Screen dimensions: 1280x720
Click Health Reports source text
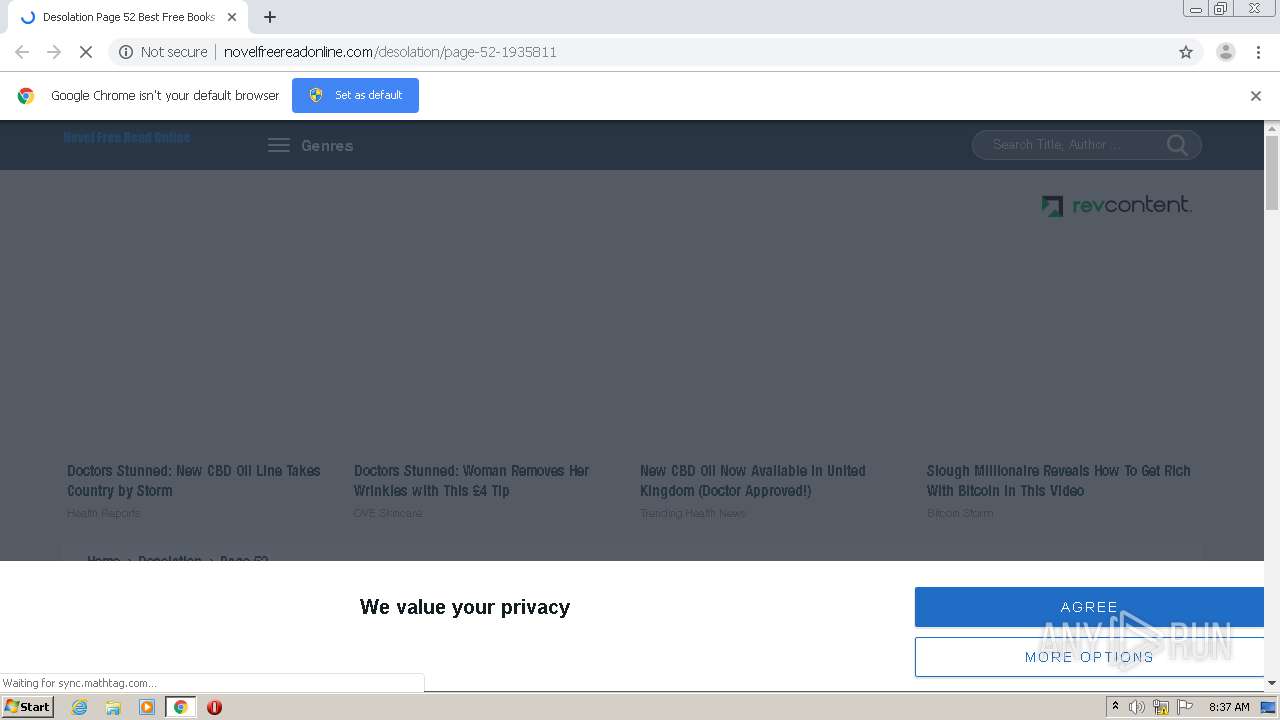[x=104, y=513]
